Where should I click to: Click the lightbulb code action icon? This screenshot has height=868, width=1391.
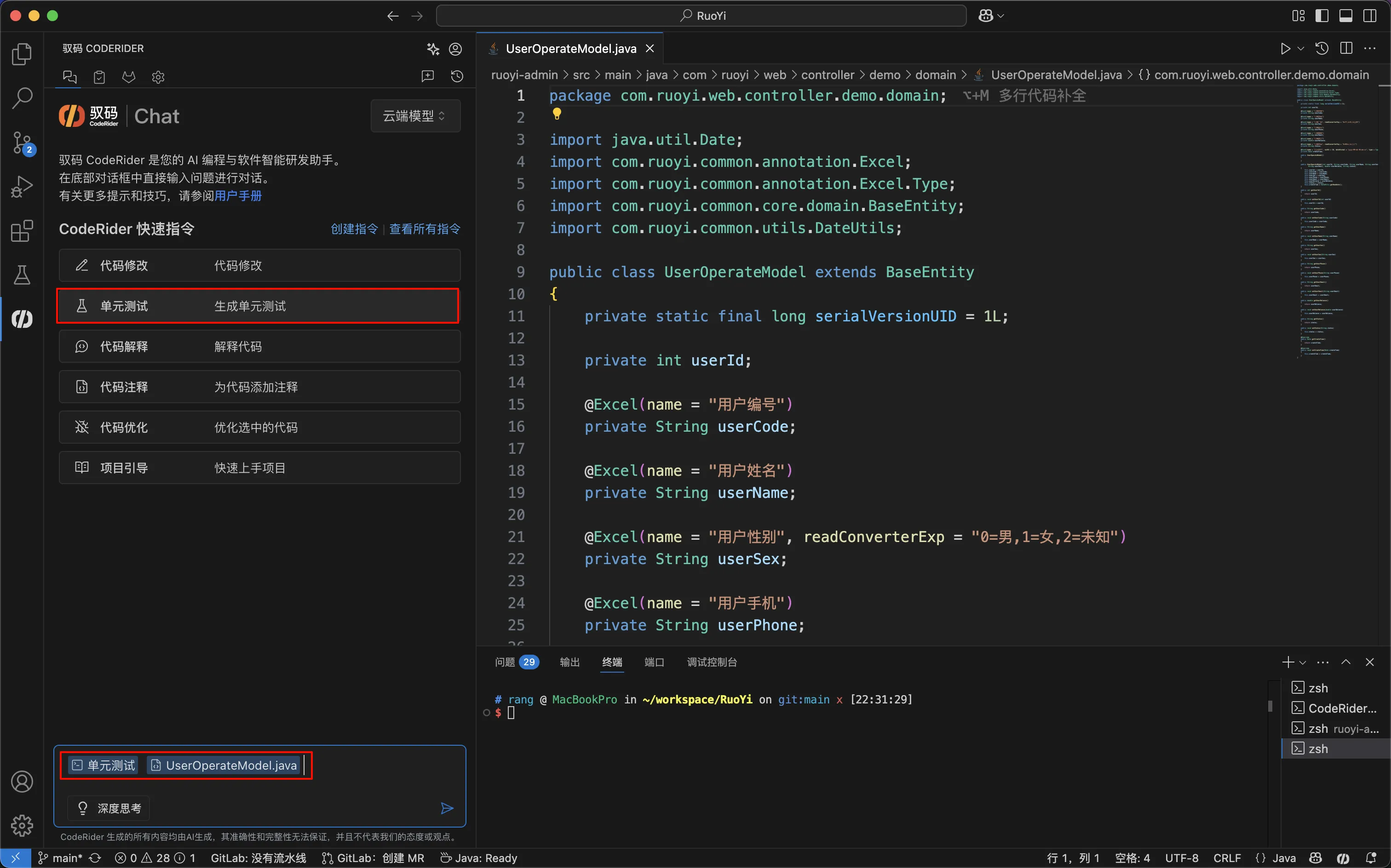pos(557,114)
